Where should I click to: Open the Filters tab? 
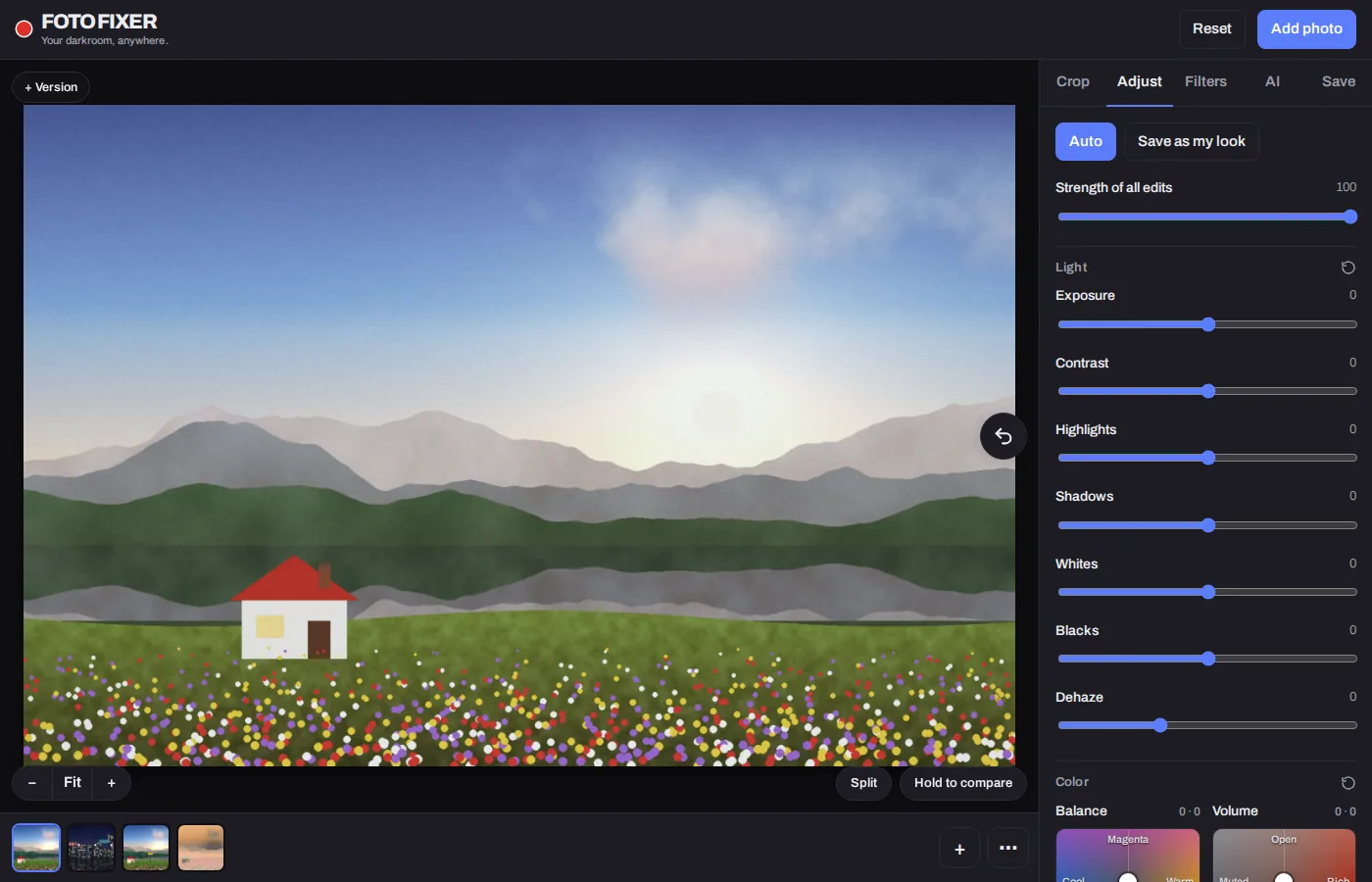(x=1205, y=81)
